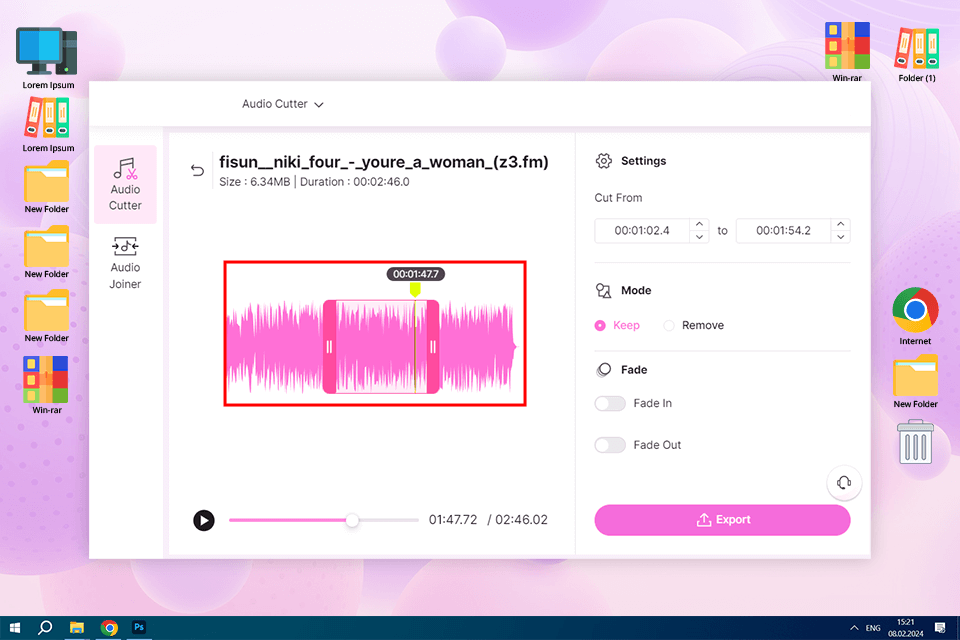
Task: Click the right trim handle on waveform
Action: [x=433, y=347]
